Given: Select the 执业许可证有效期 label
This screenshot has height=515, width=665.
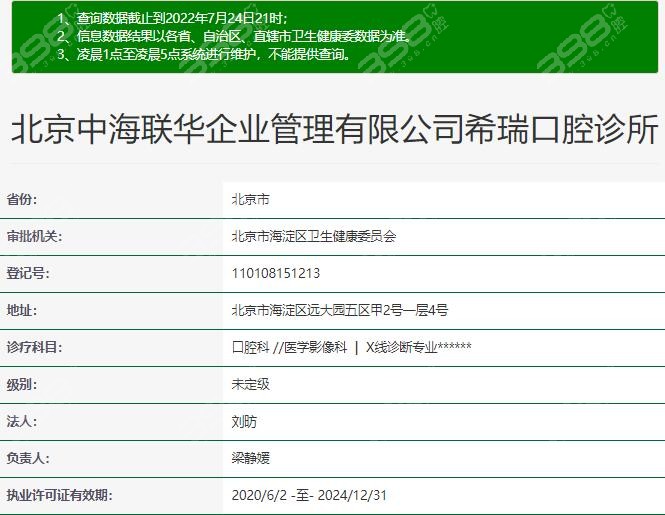Looking at the screenshot, I should pyautogui.click(x=59, y=495).
